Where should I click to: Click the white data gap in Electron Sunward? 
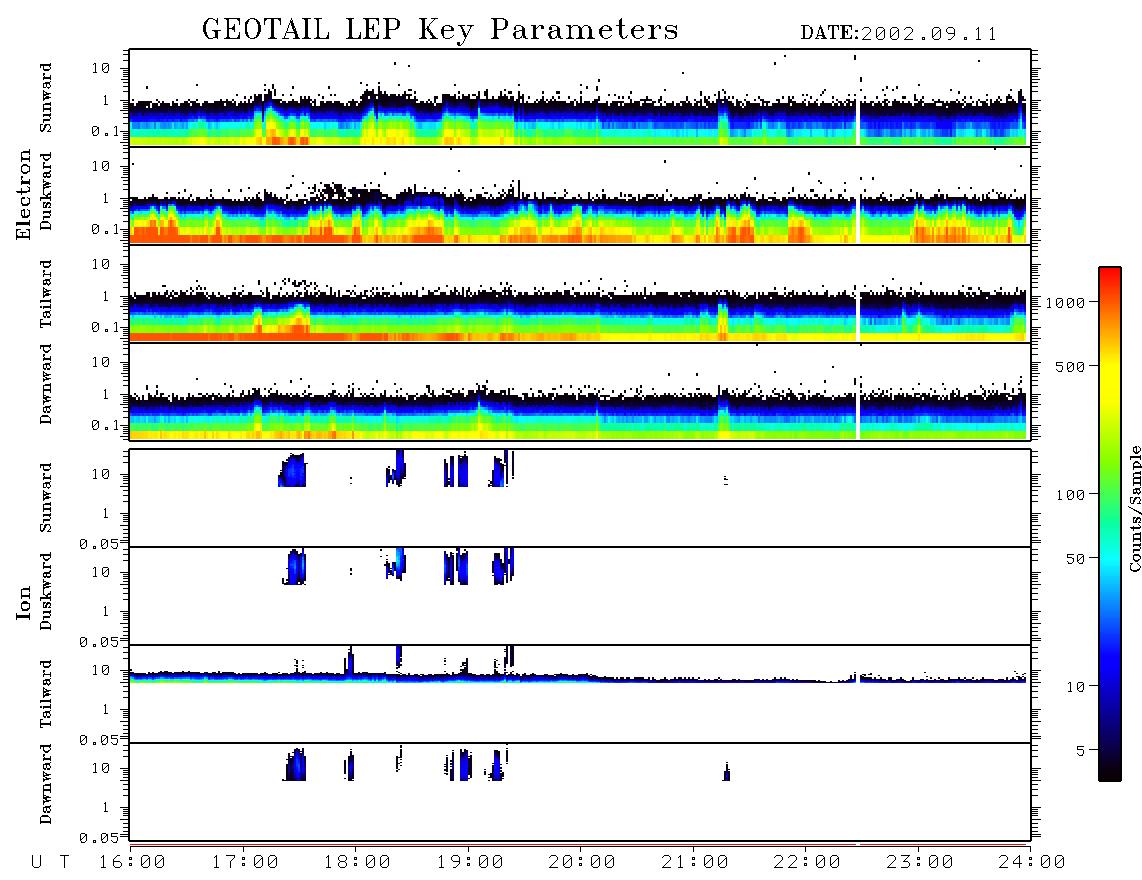pyautogui.click(x=858, y=124)
